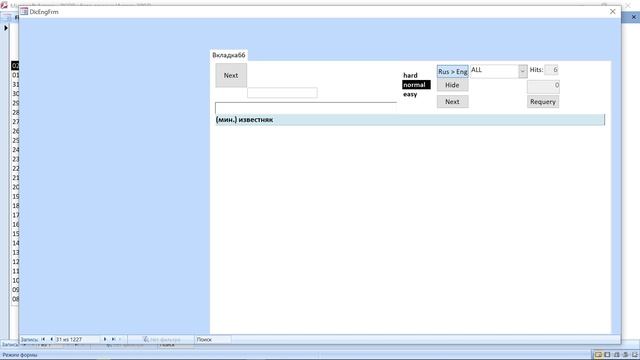Click the Hide button
Screen dimensions: 640x360
[x=452, y=85]
